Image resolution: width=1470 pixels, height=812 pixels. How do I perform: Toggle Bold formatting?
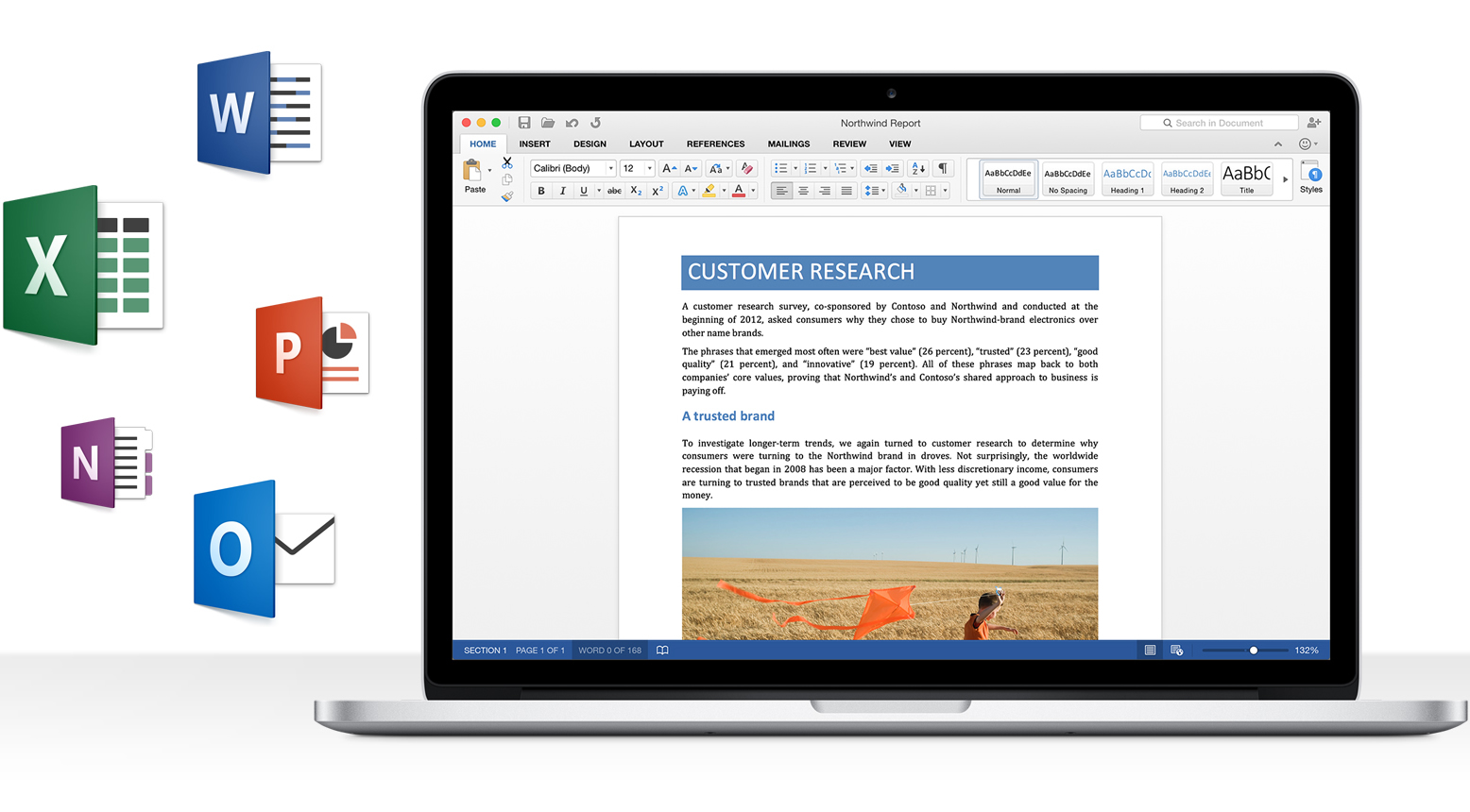(541, 191)
